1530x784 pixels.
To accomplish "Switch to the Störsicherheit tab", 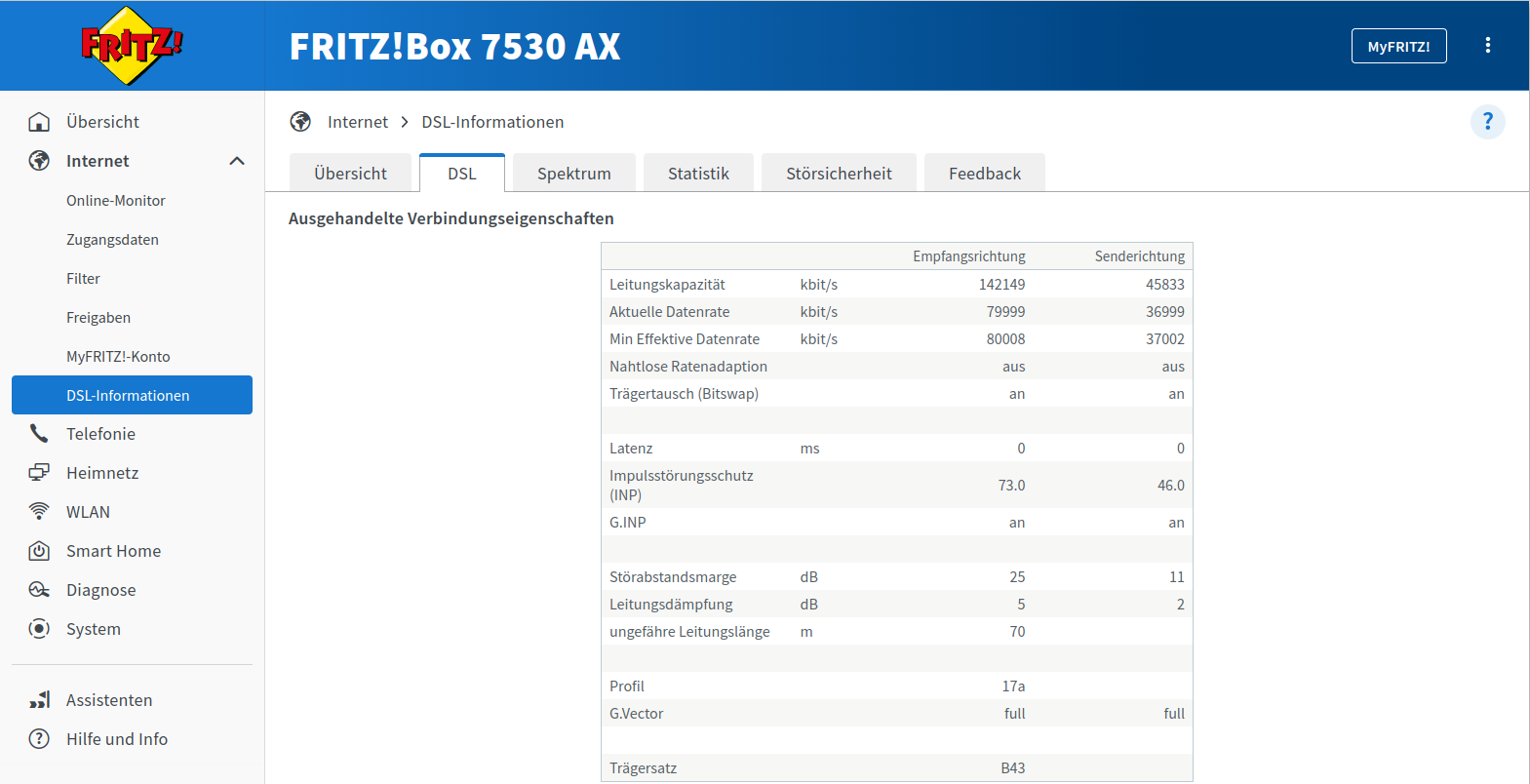I will click(x=839, y=174).
